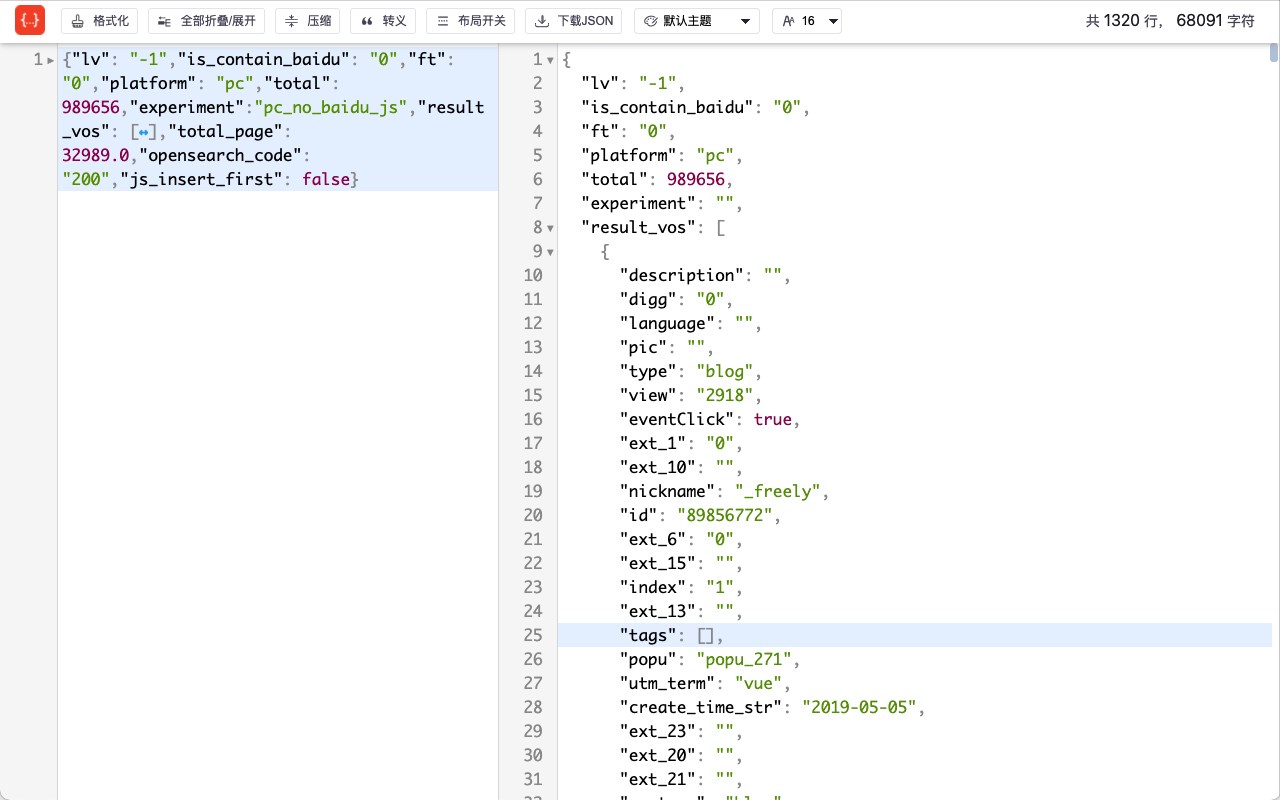The height and width of the screenshot is (800, 1280).
Task: Toggle 全部折叠/展开 fold all button
Action: (207, 21)
